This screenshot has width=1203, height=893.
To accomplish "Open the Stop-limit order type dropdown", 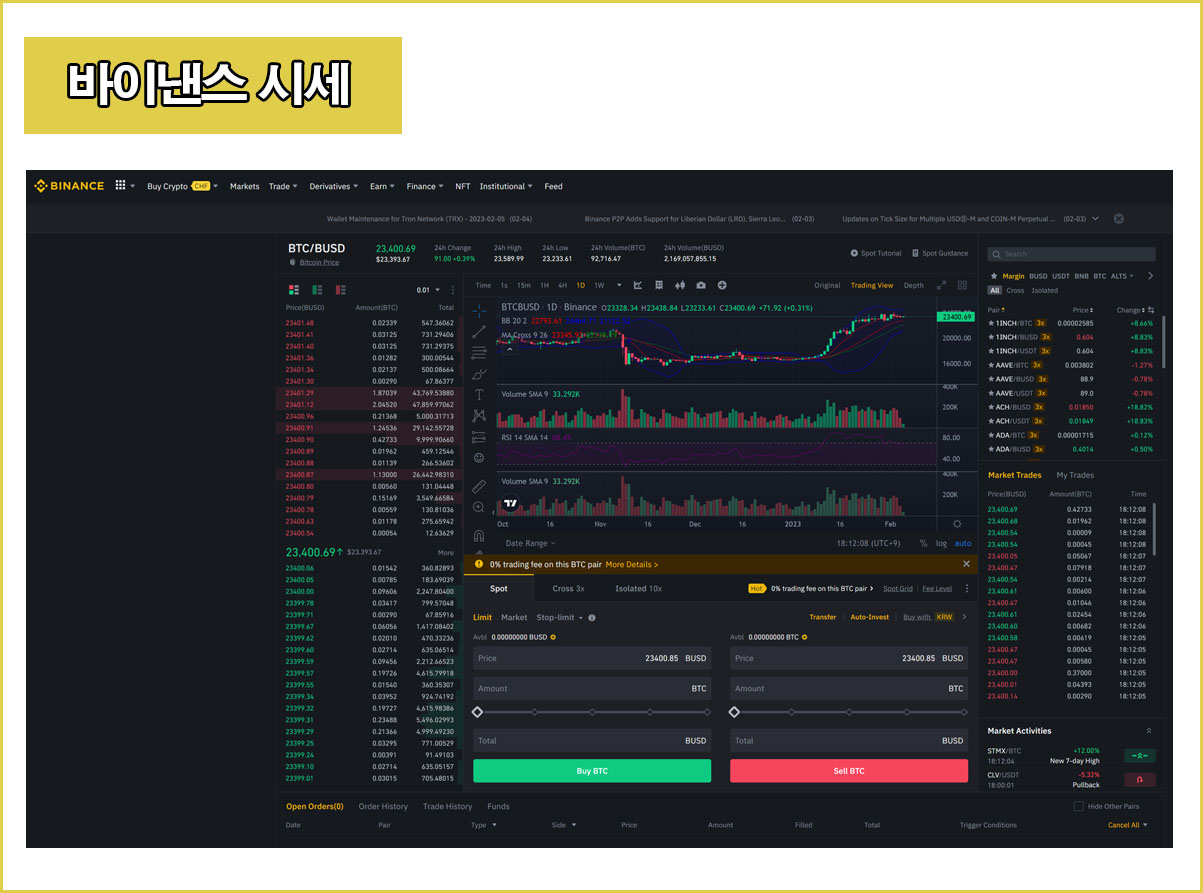I will point(560,618).
